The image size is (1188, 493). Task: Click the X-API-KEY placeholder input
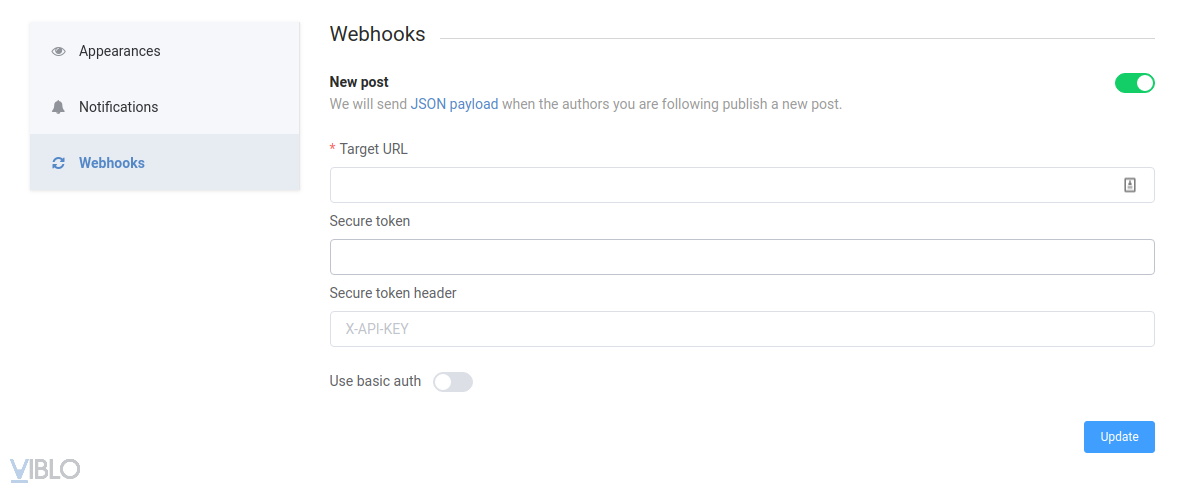[x=742, y=329]
